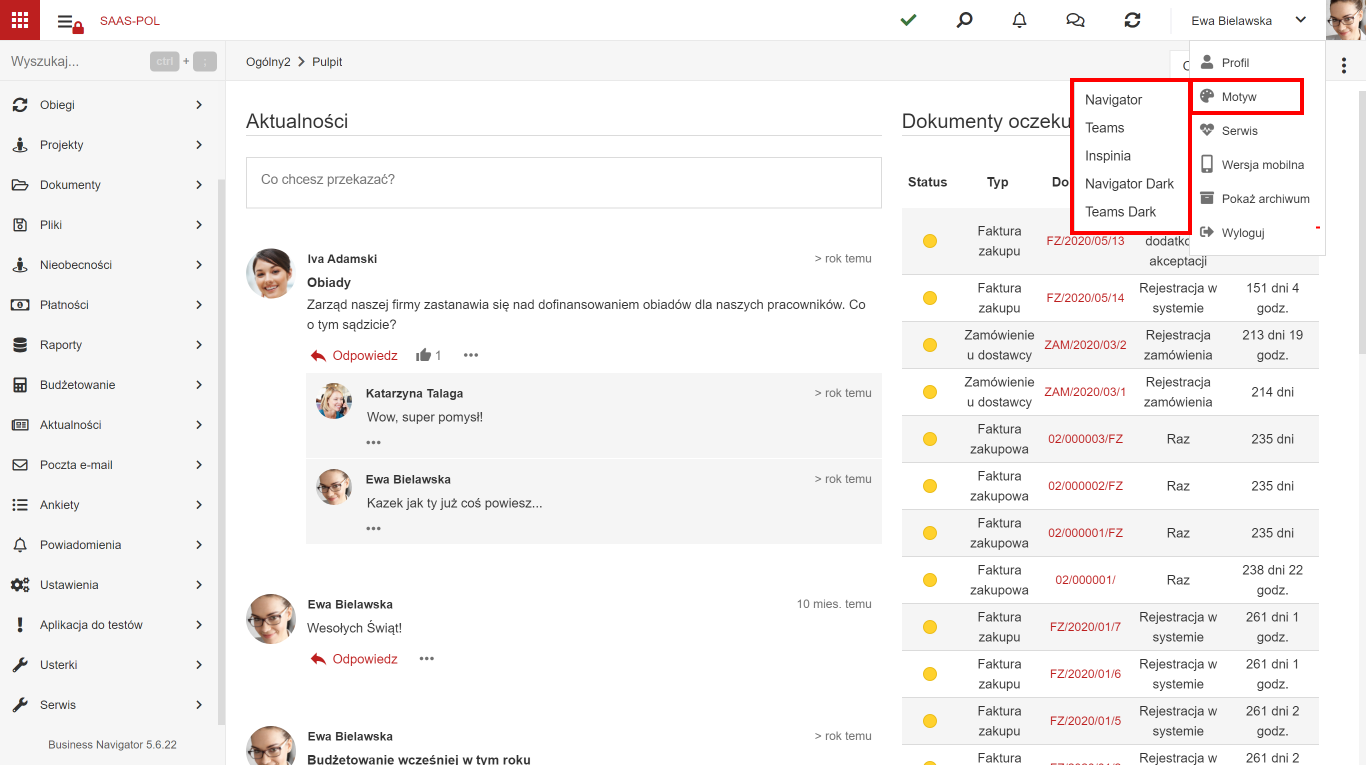Click the green checkmark status icon
The width and height of the screenshot is (1366, 765).
[908, 20]
